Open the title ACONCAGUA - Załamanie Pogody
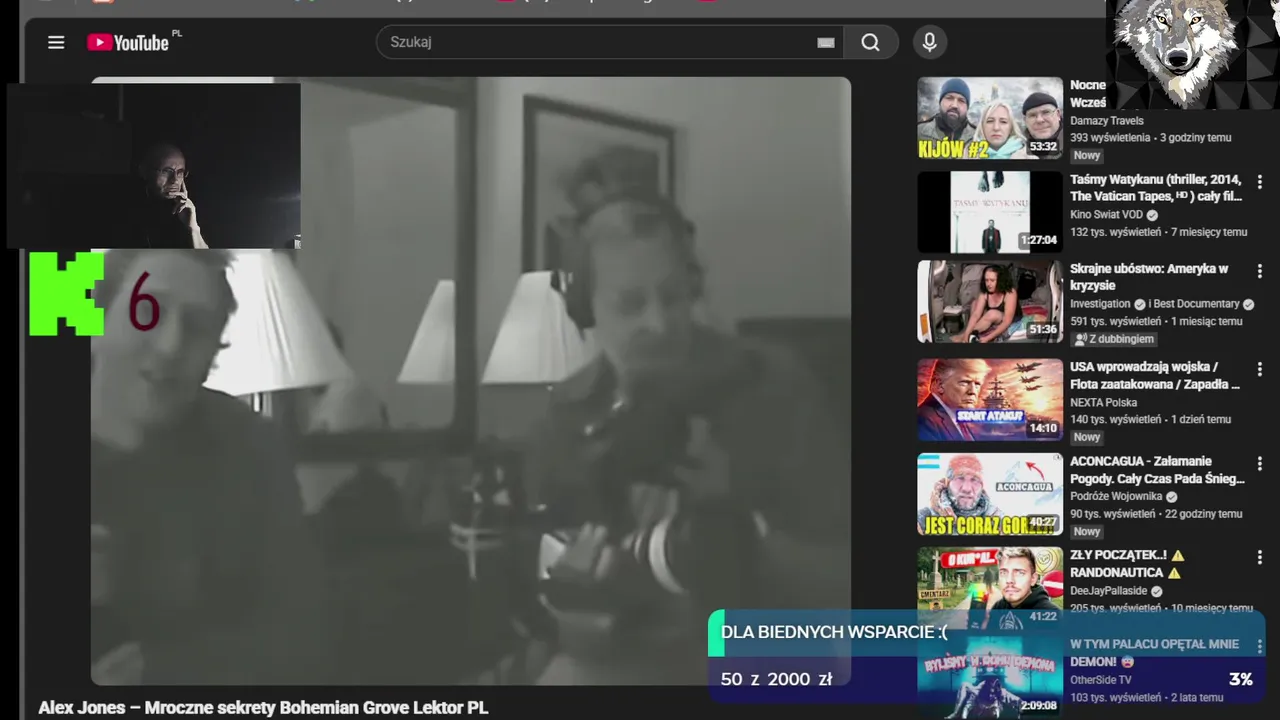This screenshot has width=1280, height=720. pyautogui.click(x=1157, y=469)
